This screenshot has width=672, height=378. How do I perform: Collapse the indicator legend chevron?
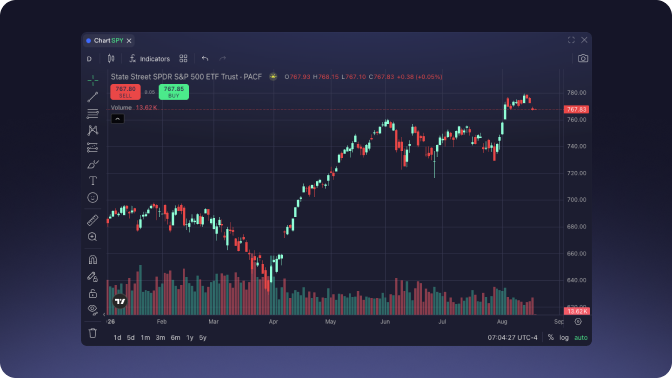pyautogui.click(x=117, y=119)
